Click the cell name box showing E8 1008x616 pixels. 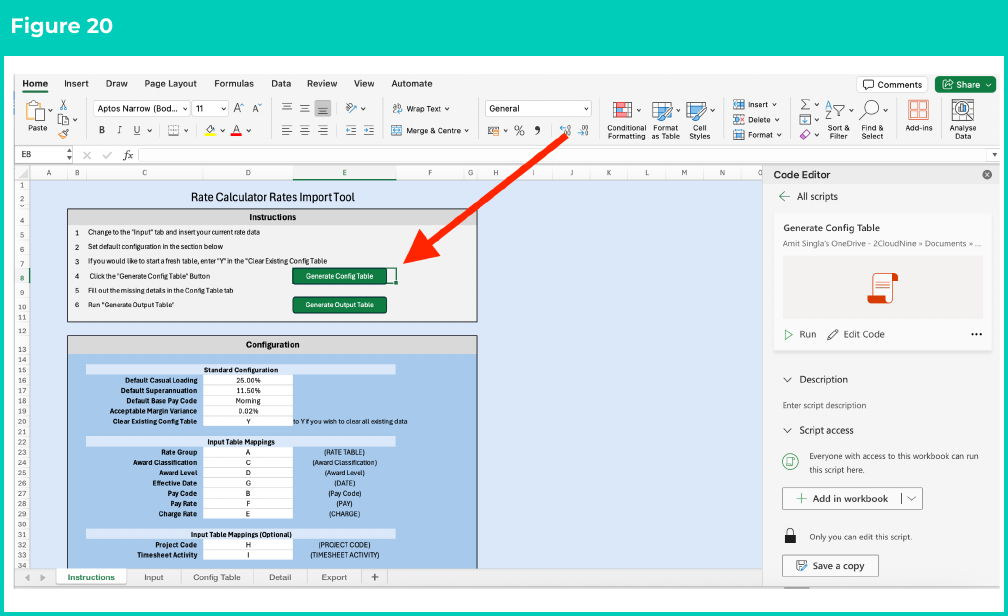click(44, 154)
